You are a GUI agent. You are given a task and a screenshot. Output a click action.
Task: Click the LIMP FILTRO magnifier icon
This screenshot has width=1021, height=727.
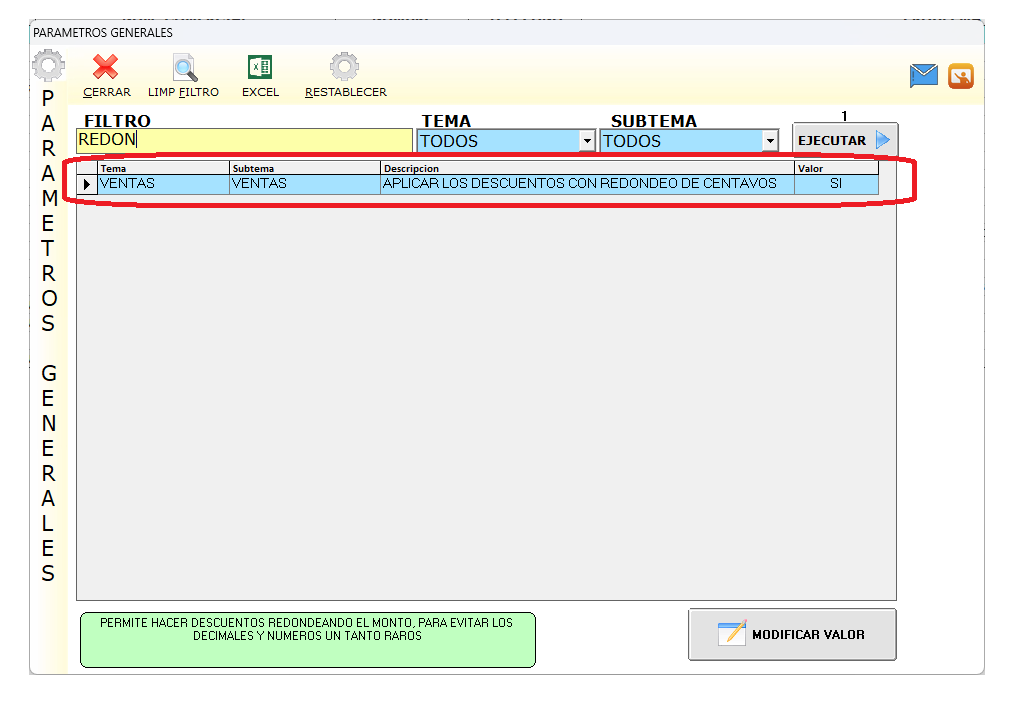[184, 68]
